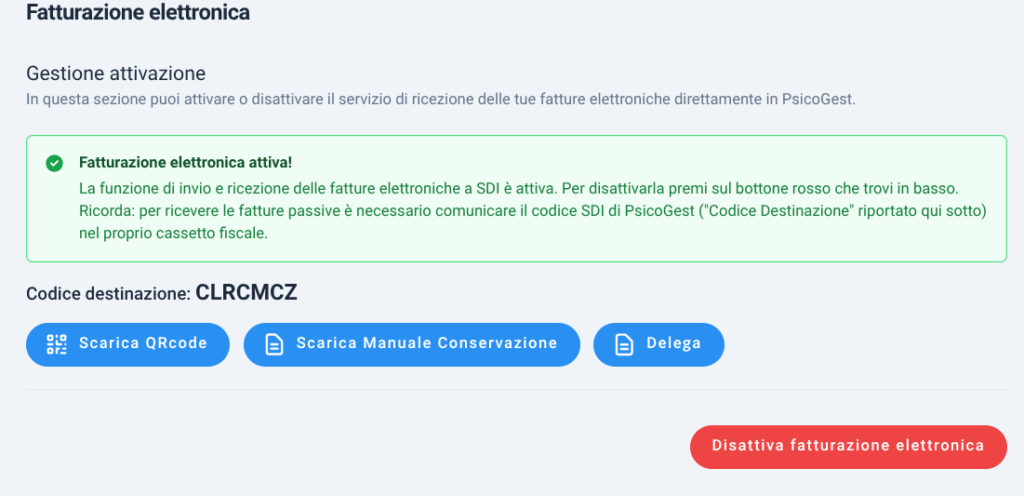Screen dimensions: 1024x496
Task: Click the green checkmark success icon
Action: coord(54,163)
